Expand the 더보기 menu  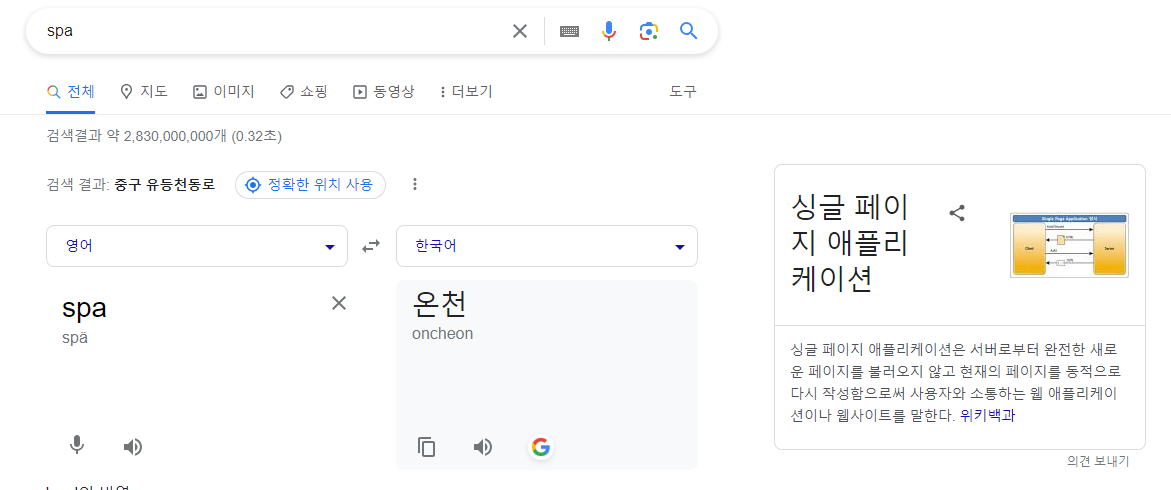click(466, 92)
